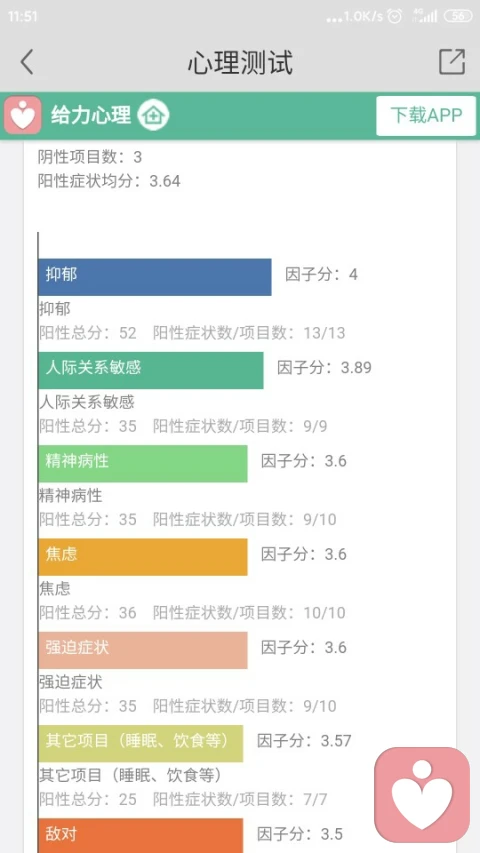The width and height of the screenshot is (480, 853).
Task: Open the green home icon
Action: (153, 115)
